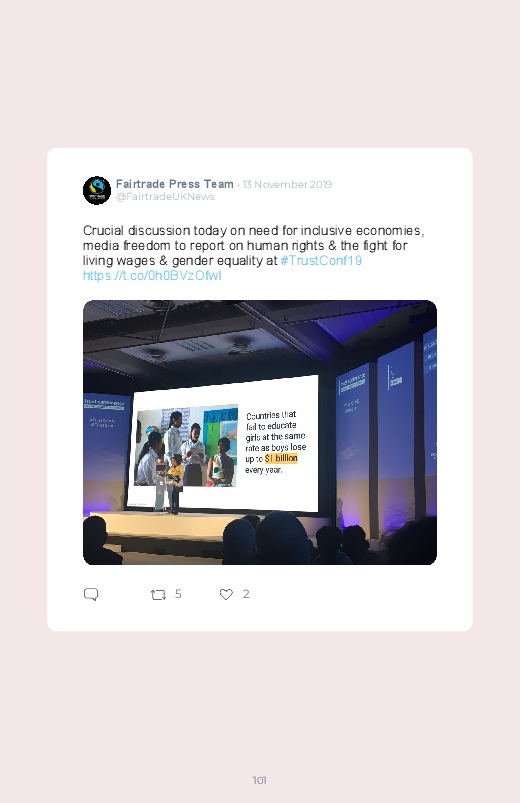Click the tweet text about inclusive economies
520x803 pixels.
click(254, 245)
